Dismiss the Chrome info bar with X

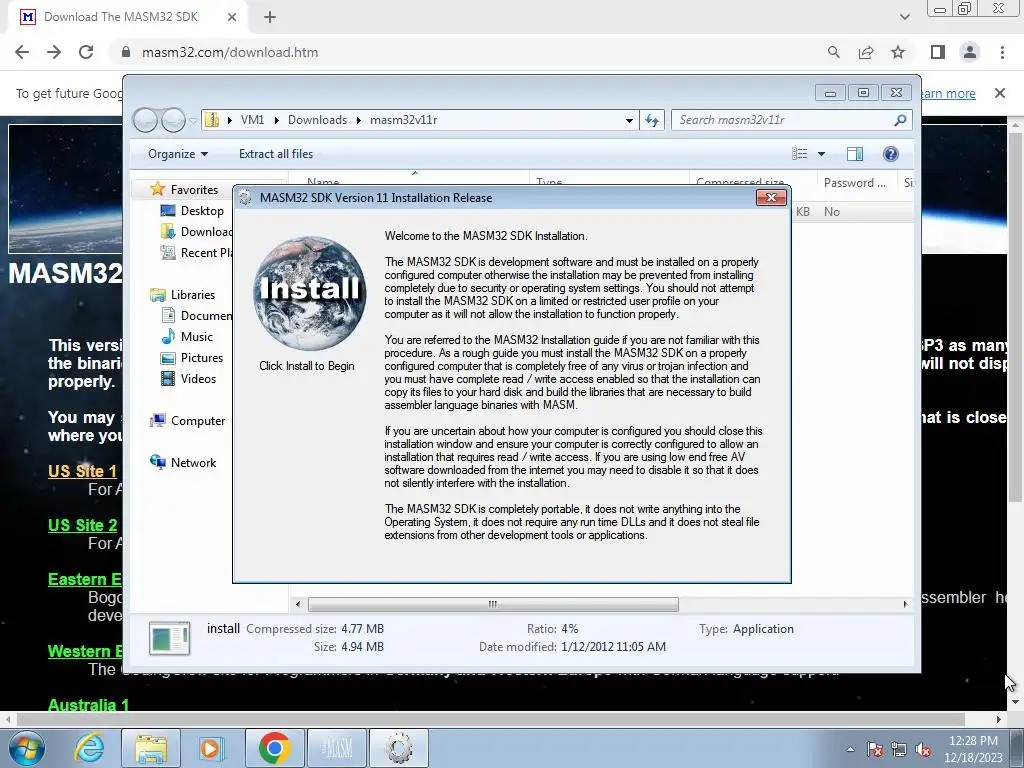[1000, 93]
